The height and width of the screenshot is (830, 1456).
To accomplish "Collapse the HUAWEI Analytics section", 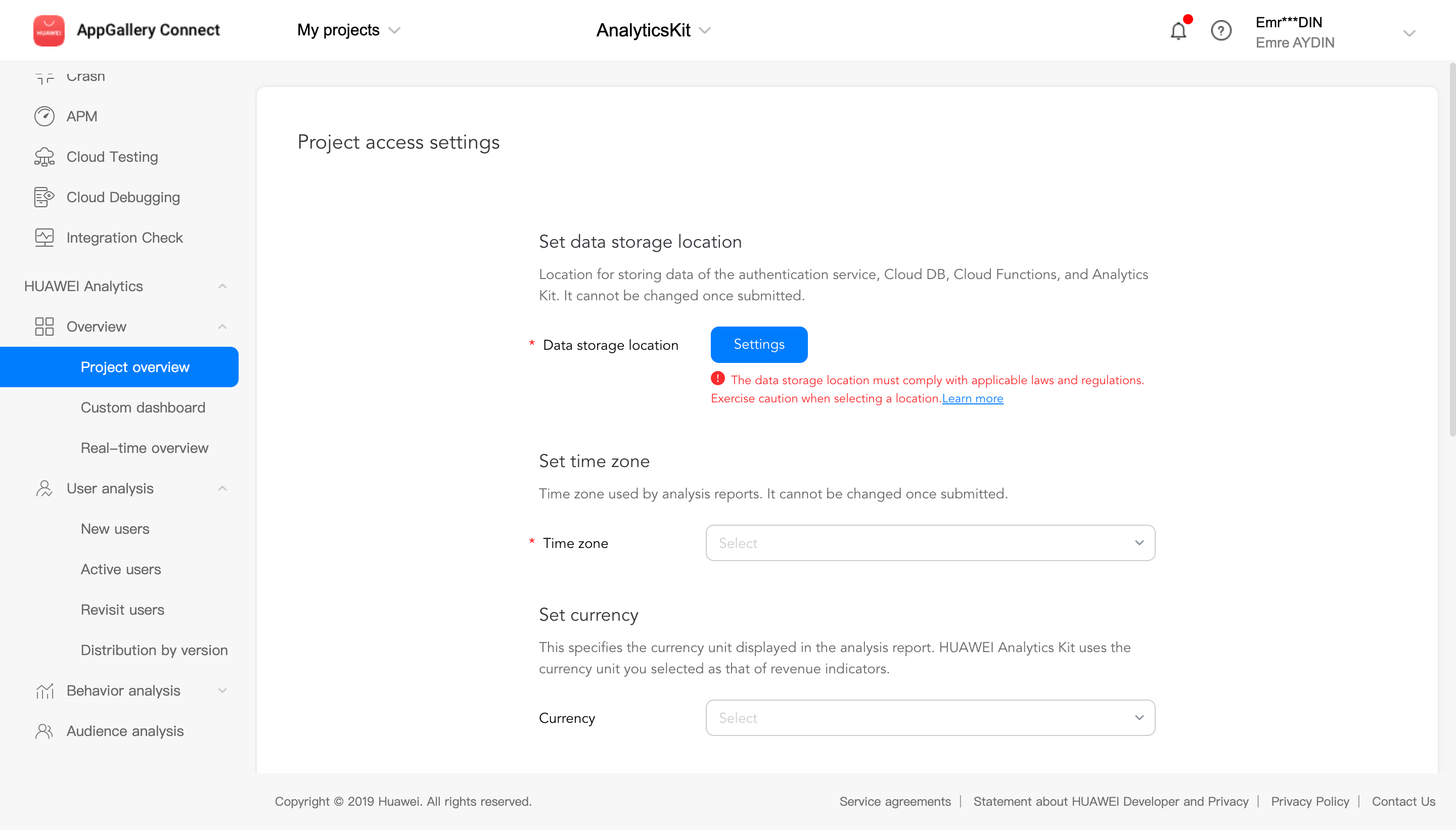I will point(222,286).
